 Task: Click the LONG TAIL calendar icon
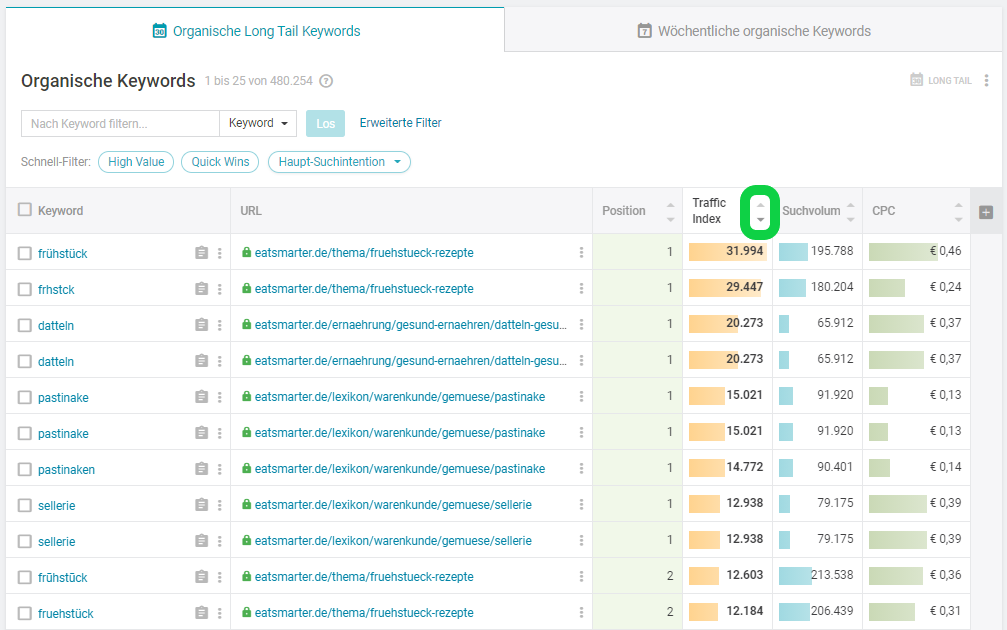pyautogui.click(x=916, y=80)
